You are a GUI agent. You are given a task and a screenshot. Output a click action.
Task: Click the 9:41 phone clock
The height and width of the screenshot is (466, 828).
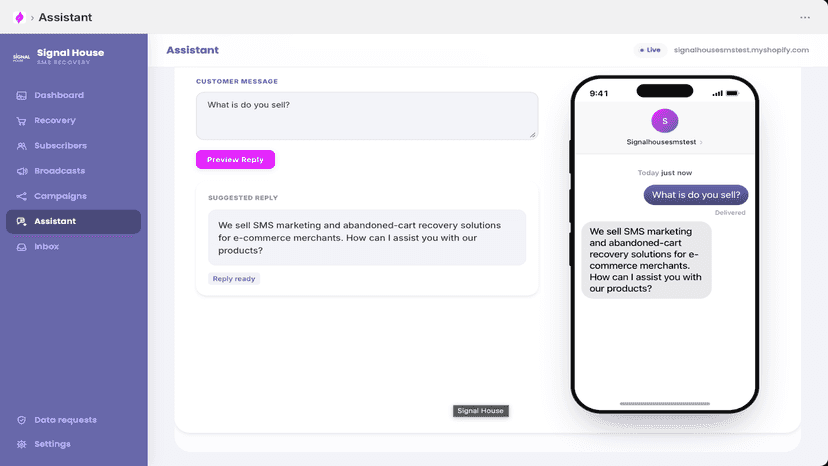[x=599, y=94]
